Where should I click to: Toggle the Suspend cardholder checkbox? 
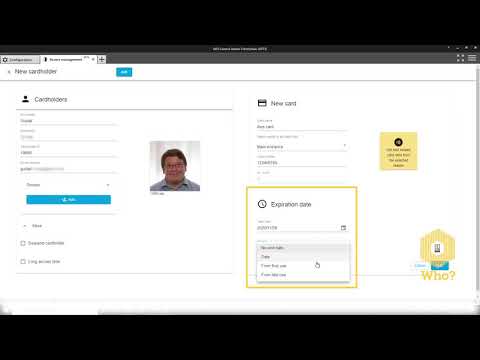(23, 243)
